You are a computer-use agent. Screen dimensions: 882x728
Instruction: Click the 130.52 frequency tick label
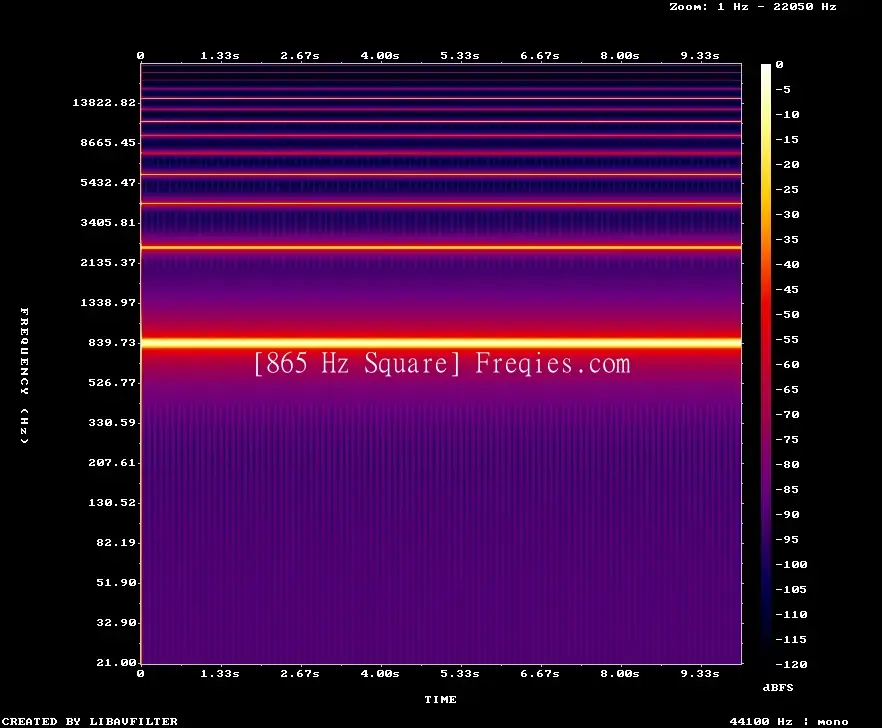112,502
